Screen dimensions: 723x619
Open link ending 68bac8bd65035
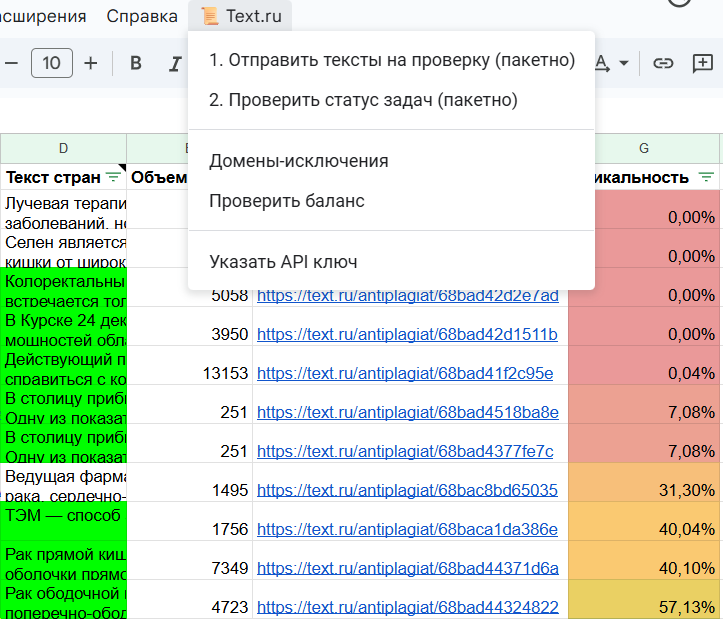pos(407,490)
